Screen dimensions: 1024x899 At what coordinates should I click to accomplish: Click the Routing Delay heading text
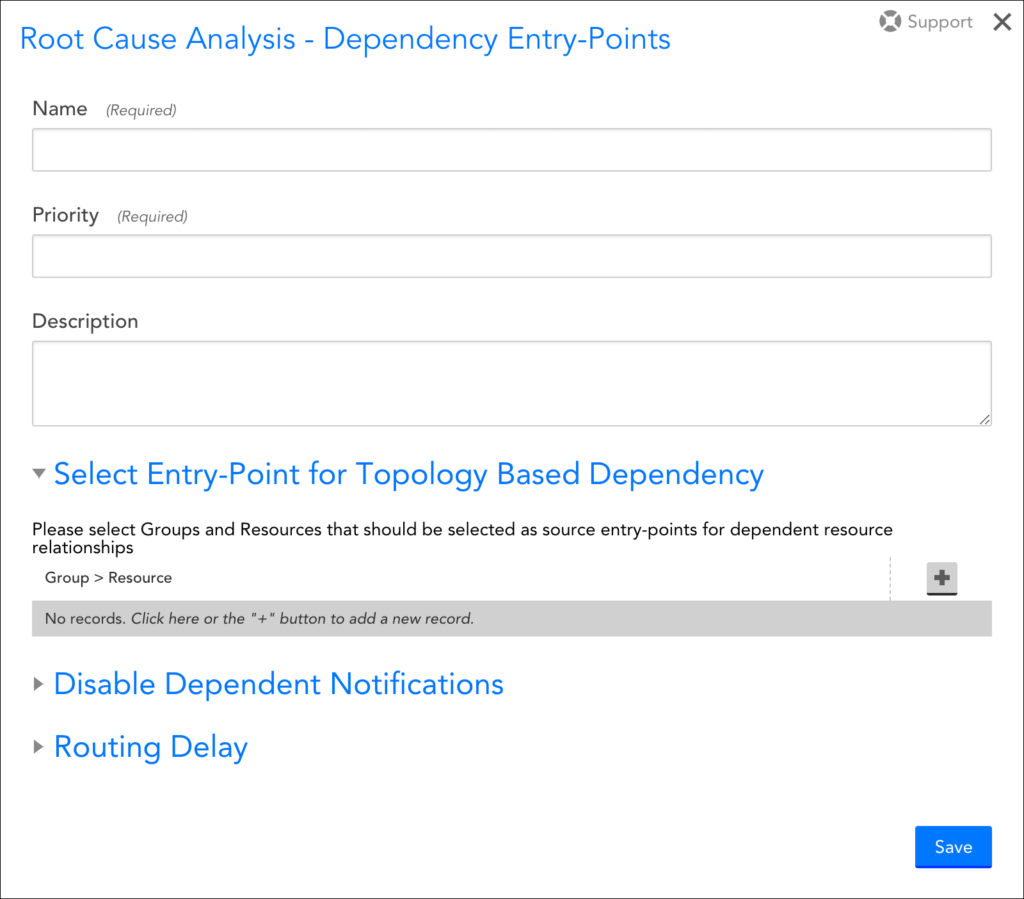point(151,747)
